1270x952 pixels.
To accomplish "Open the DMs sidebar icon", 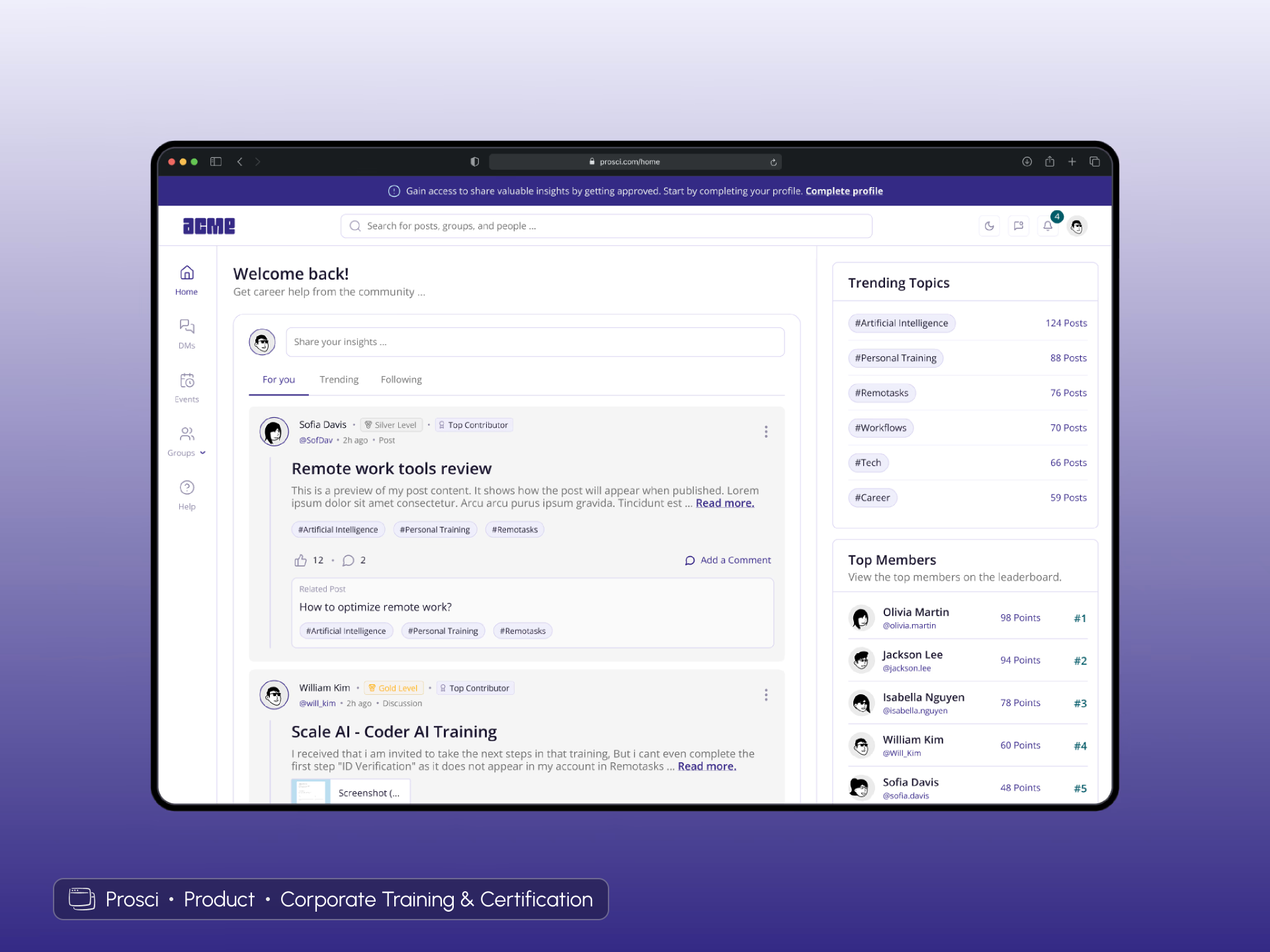I will click(187, 327).
